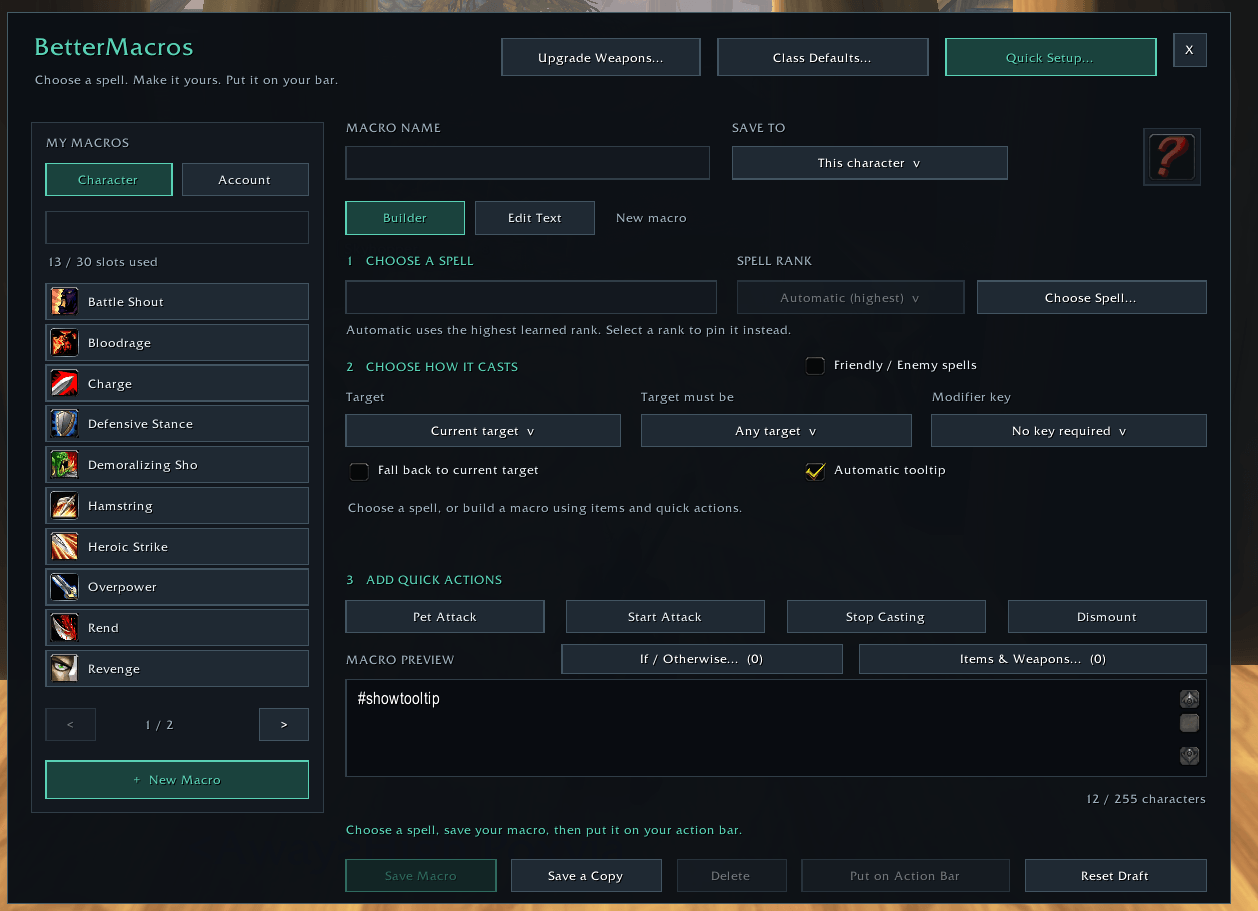Viewport: 1258px width, 911px height.
Task: Go to next macro list page
Action: 284,725
